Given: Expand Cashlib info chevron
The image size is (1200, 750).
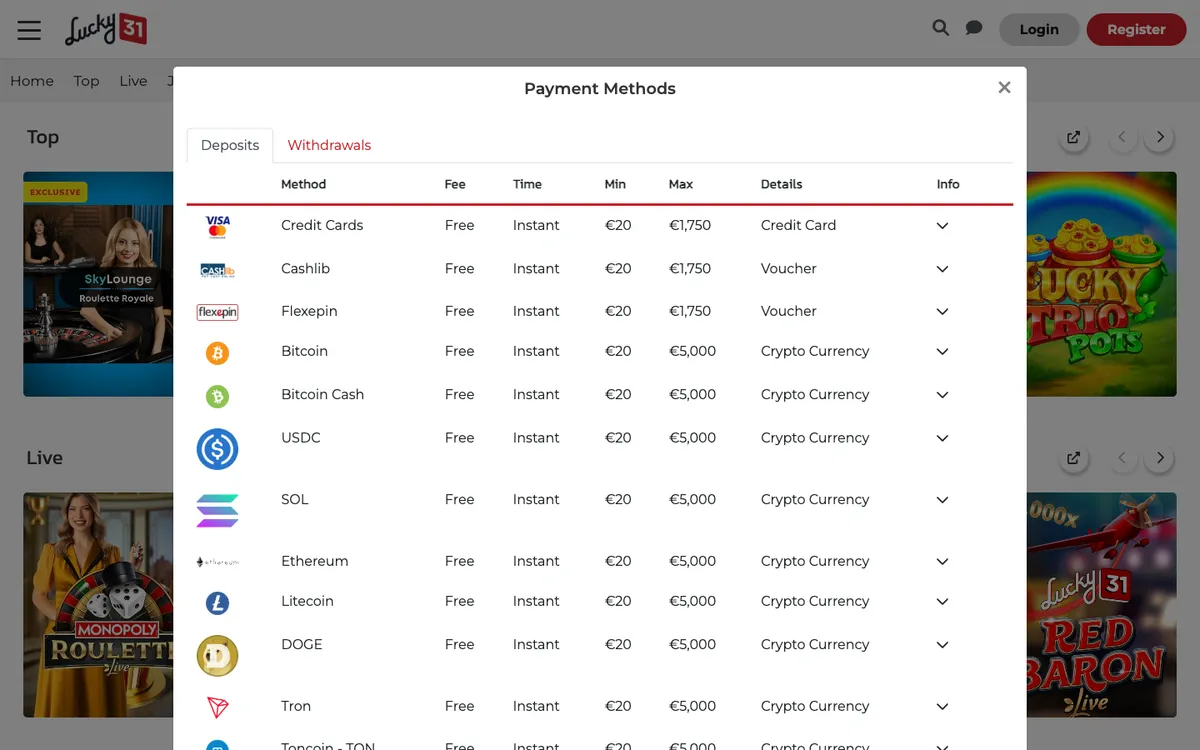Looking at the screenshot, I should tap(942, 269).
